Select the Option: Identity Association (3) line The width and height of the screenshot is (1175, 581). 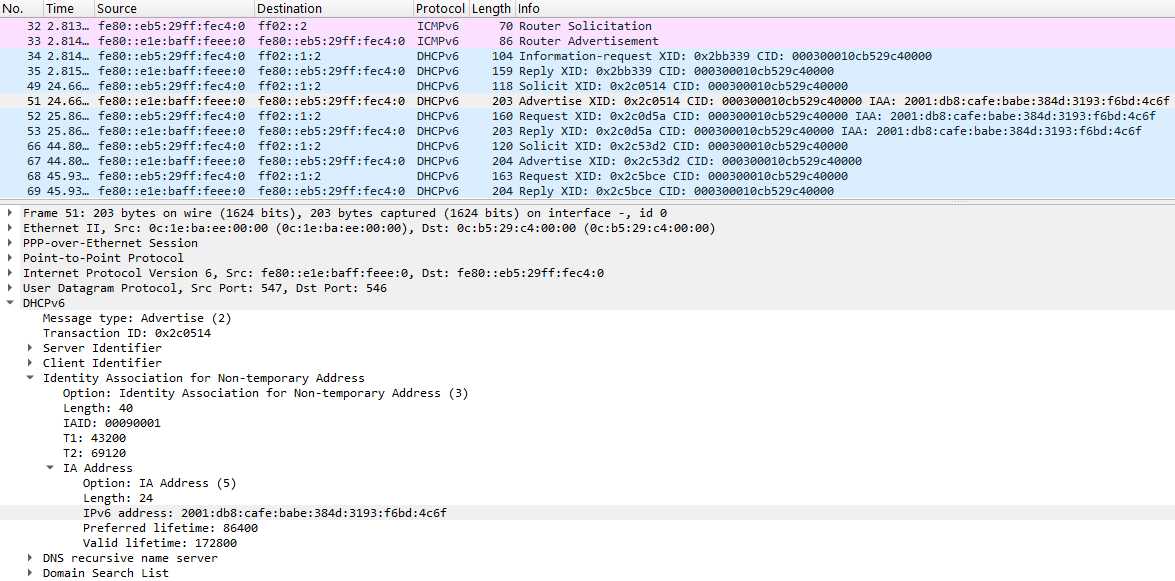[265, 393]
